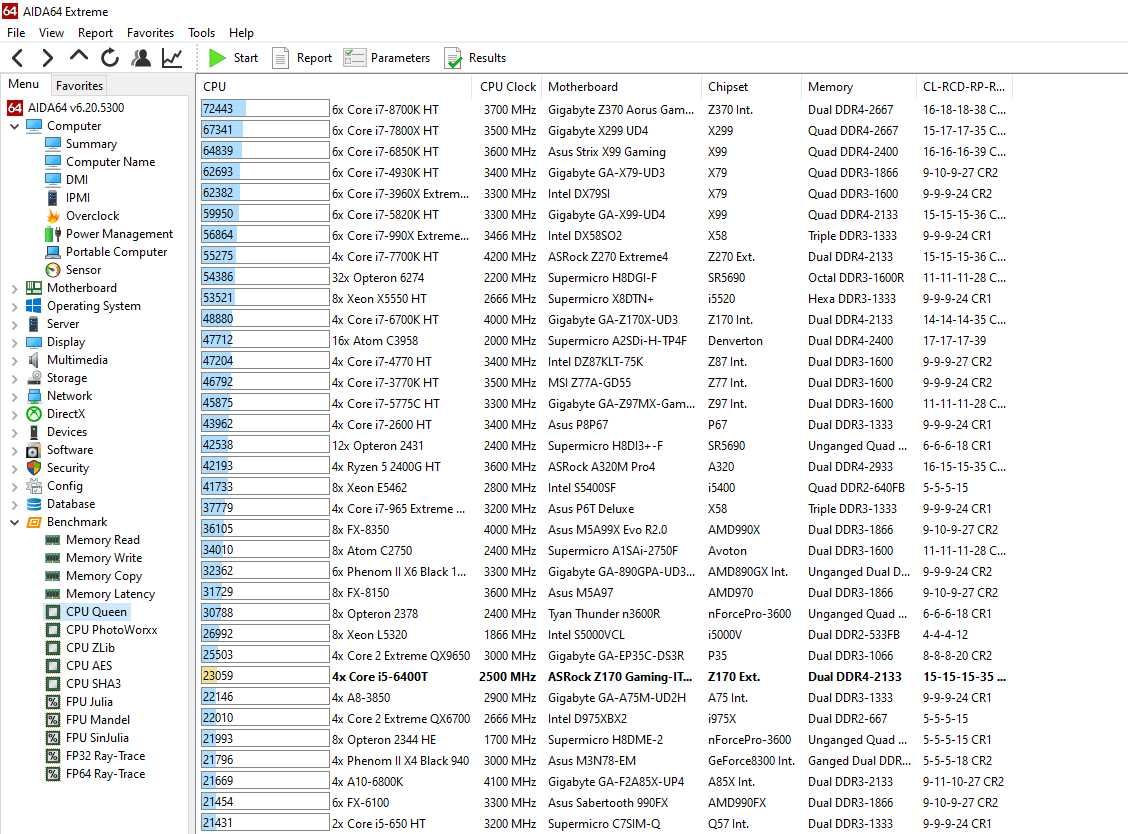Open benchmark Parameters
This screenshot has height=834, width=1128.
pyautogui.click(x=387, y=58)
